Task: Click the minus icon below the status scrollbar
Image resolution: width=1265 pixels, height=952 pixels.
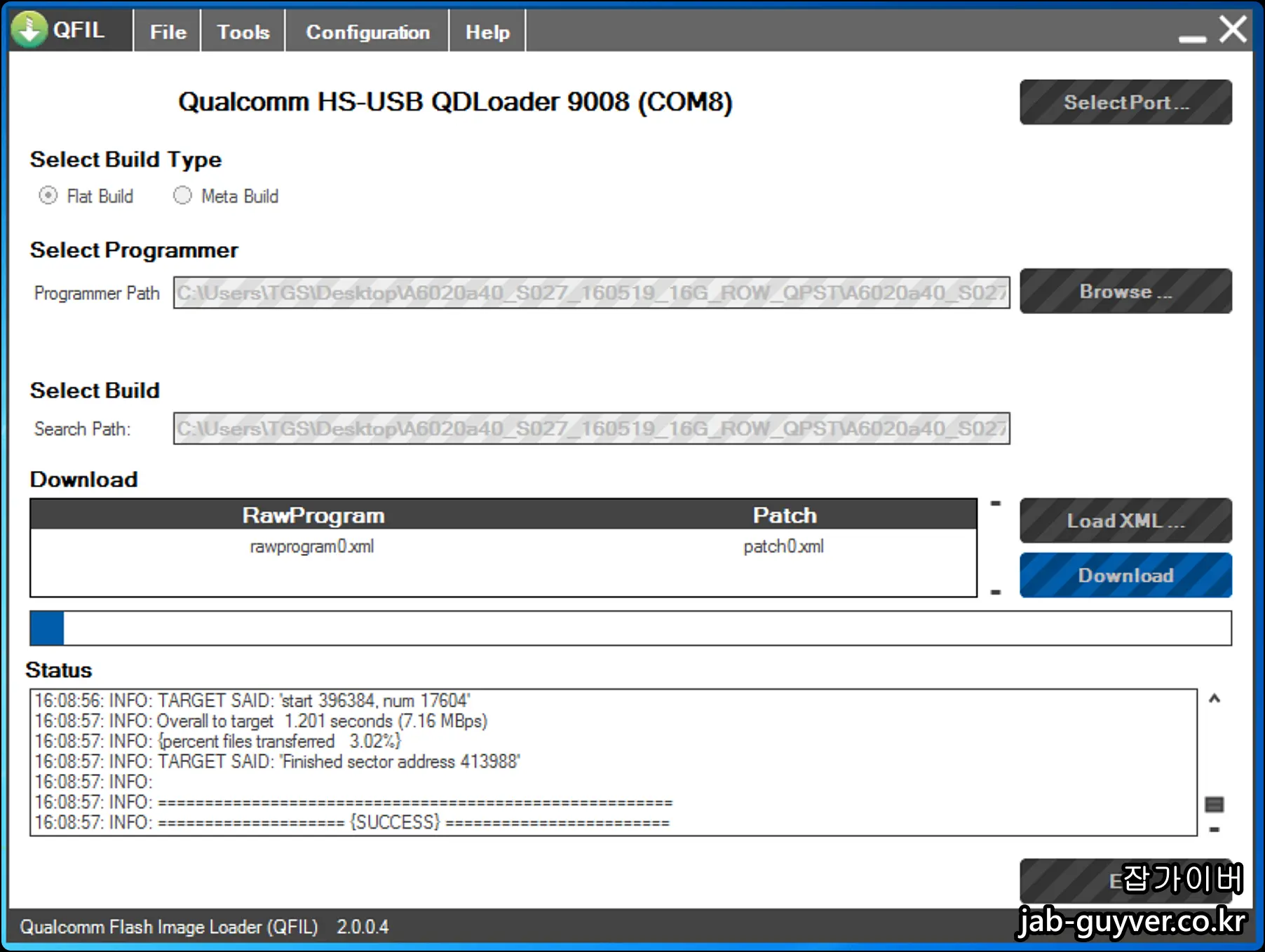Action: click(1215, 829)
